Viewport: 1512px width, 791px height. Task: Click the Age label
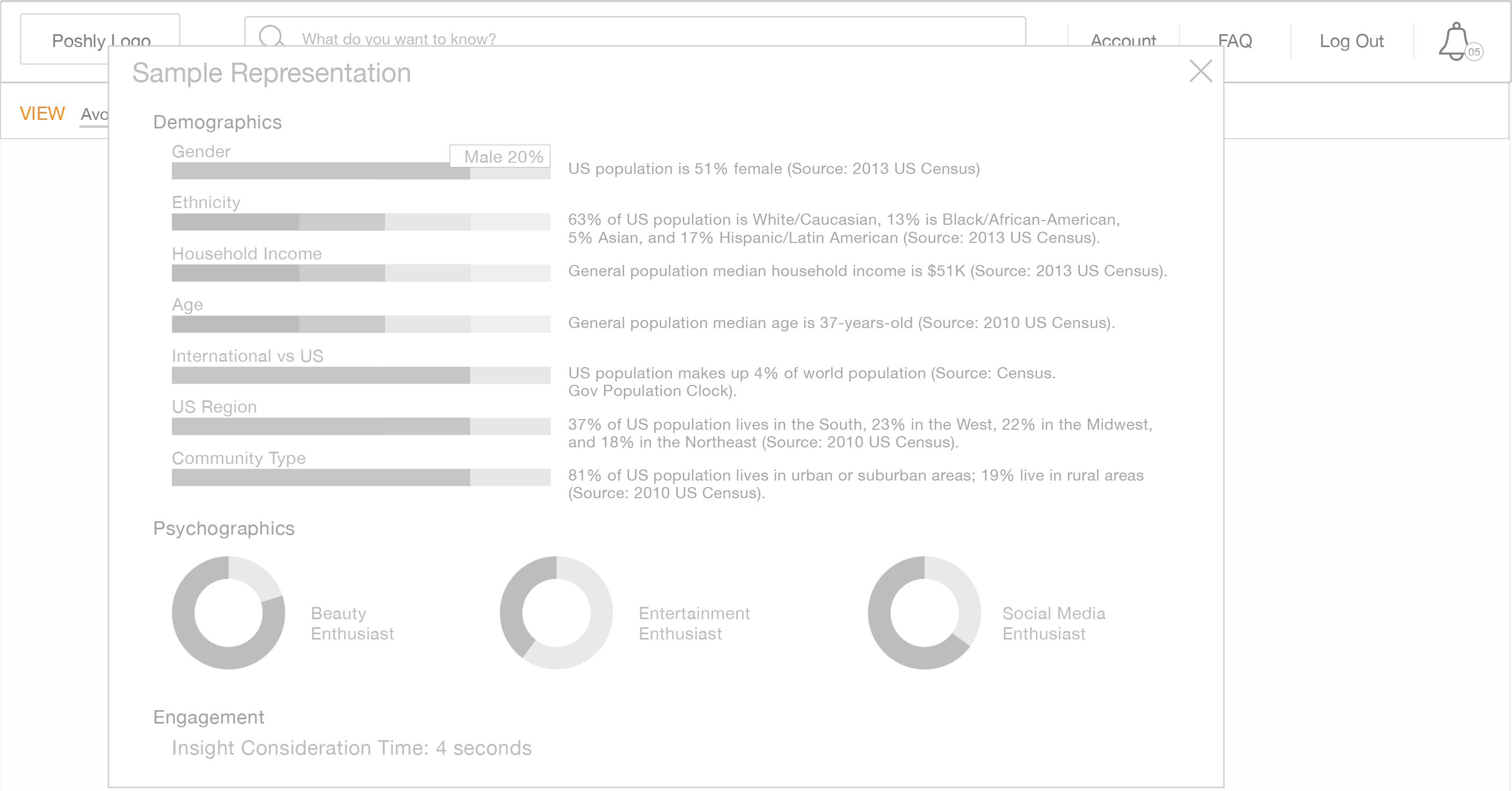click(x=187, y=305)
